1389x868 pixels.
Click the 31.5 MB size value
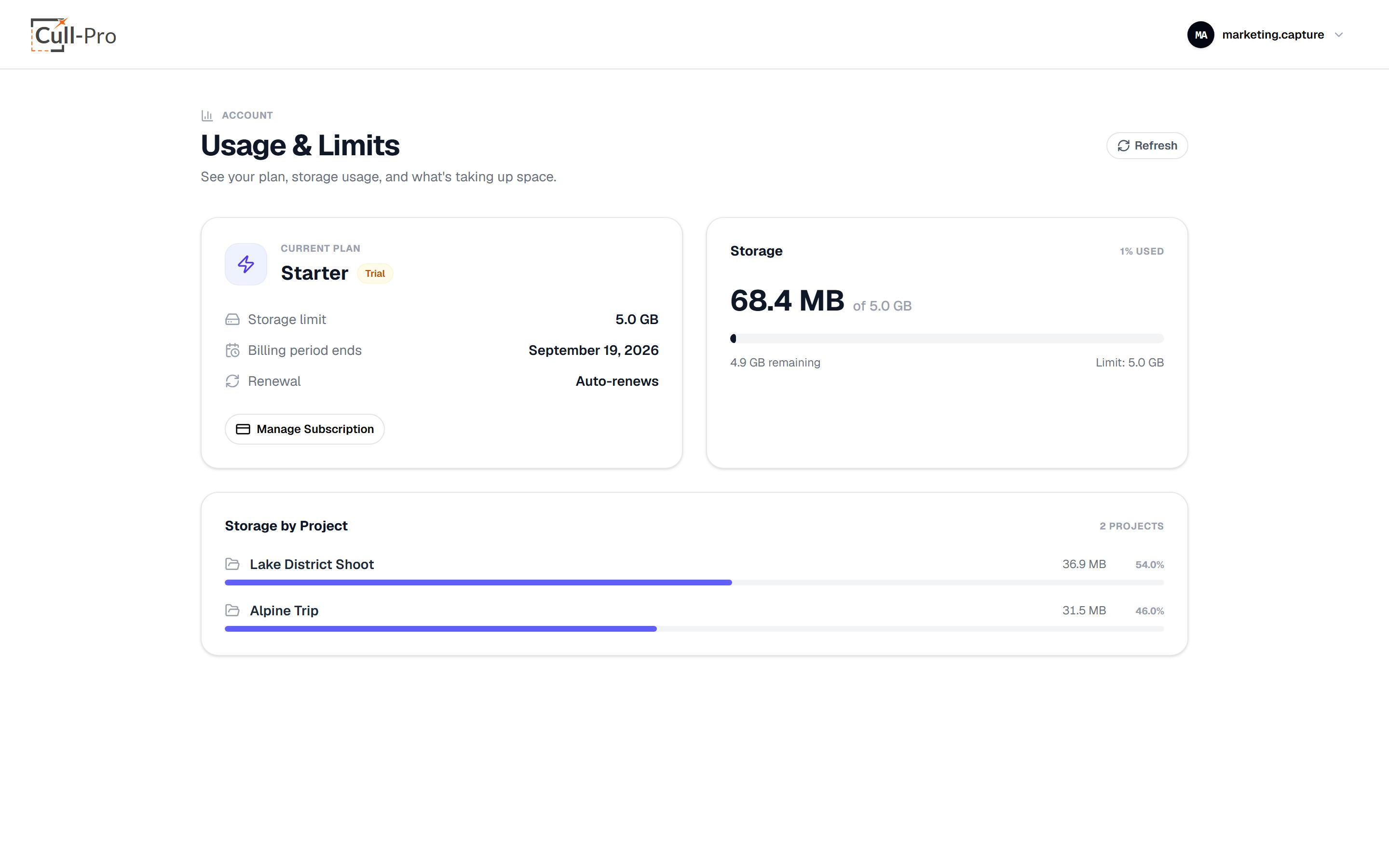pos(1084,611)
